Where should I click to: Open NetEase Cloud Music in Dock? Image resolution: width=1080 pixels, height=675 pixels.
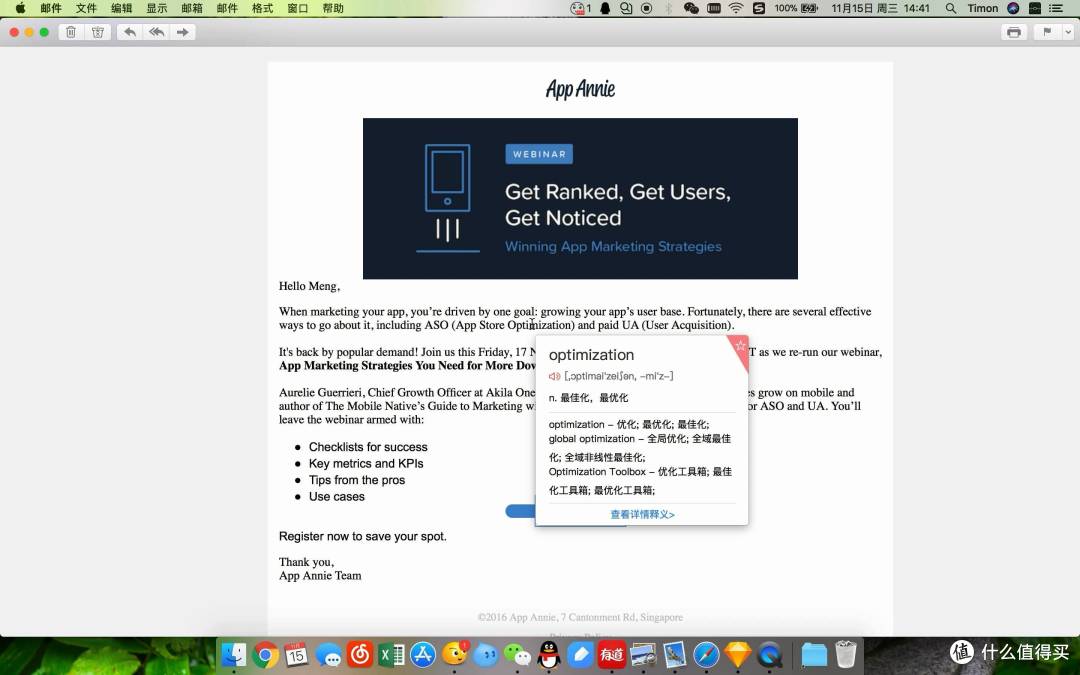pyautogui.click(x=360, y=654)
